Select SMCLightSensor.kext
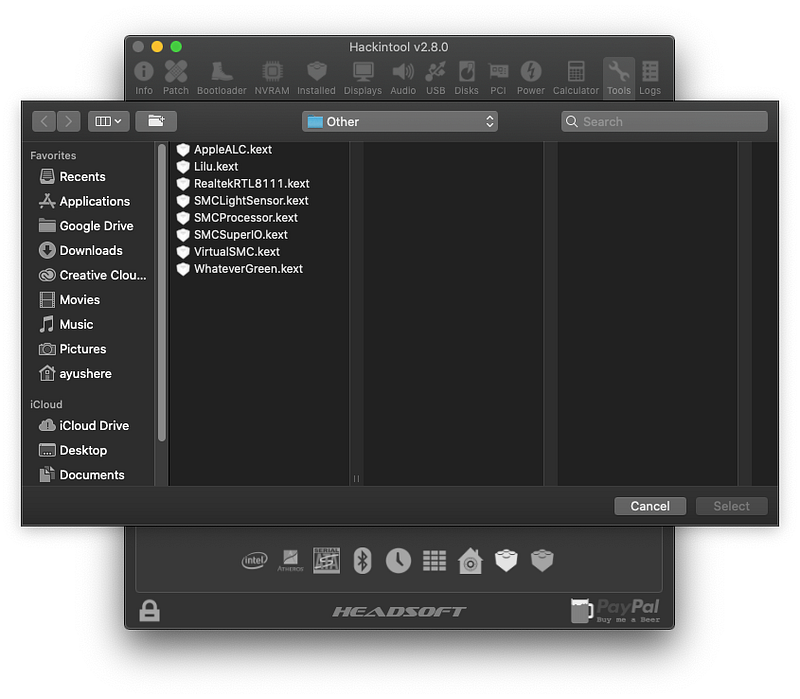800x699 pixels. [x=259, y=201]
